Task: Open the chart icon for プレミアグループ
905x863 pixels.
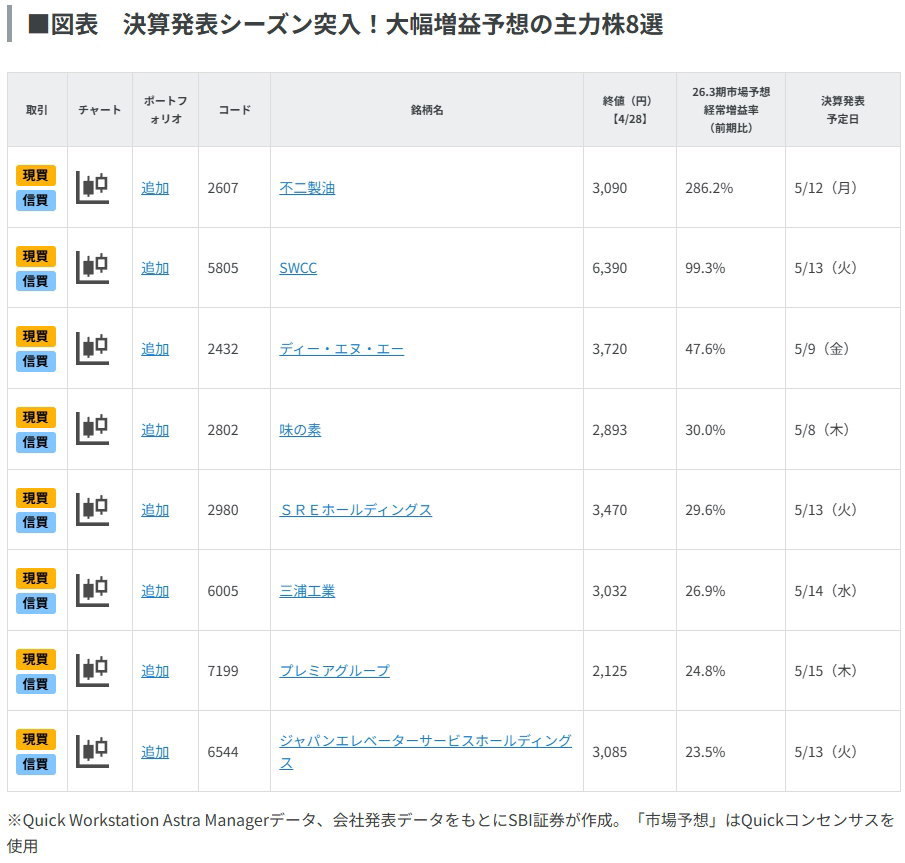Action: [x=93, y=671]
